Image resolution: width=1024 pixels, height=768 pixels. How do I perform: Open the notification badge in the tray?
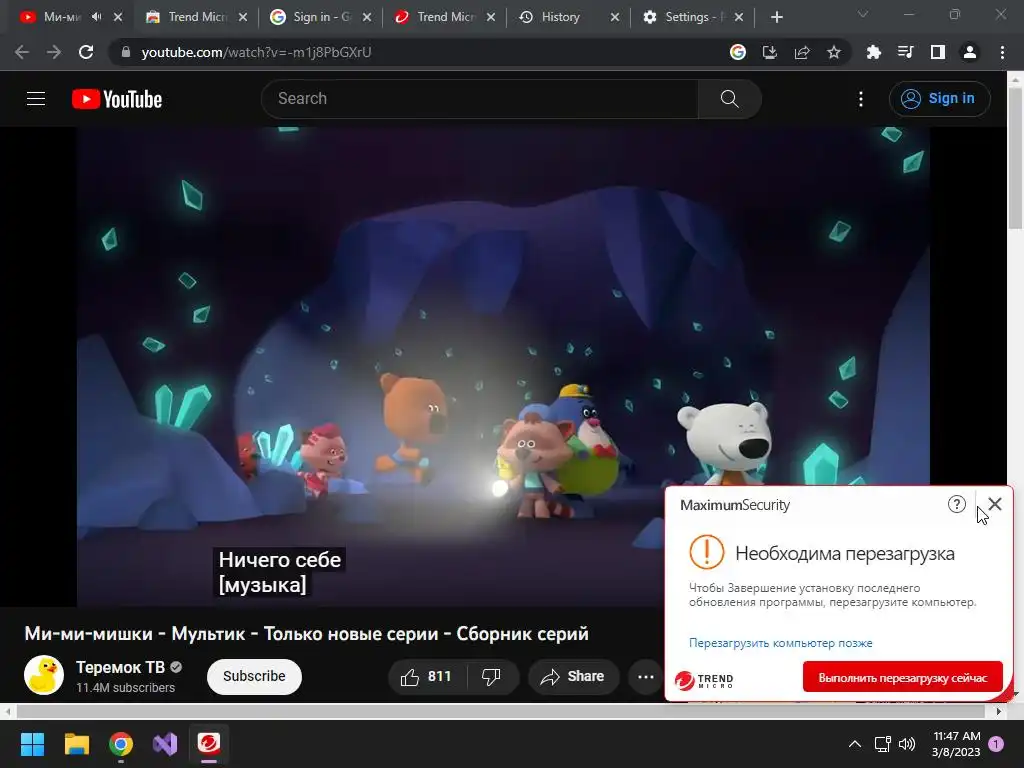996,744
